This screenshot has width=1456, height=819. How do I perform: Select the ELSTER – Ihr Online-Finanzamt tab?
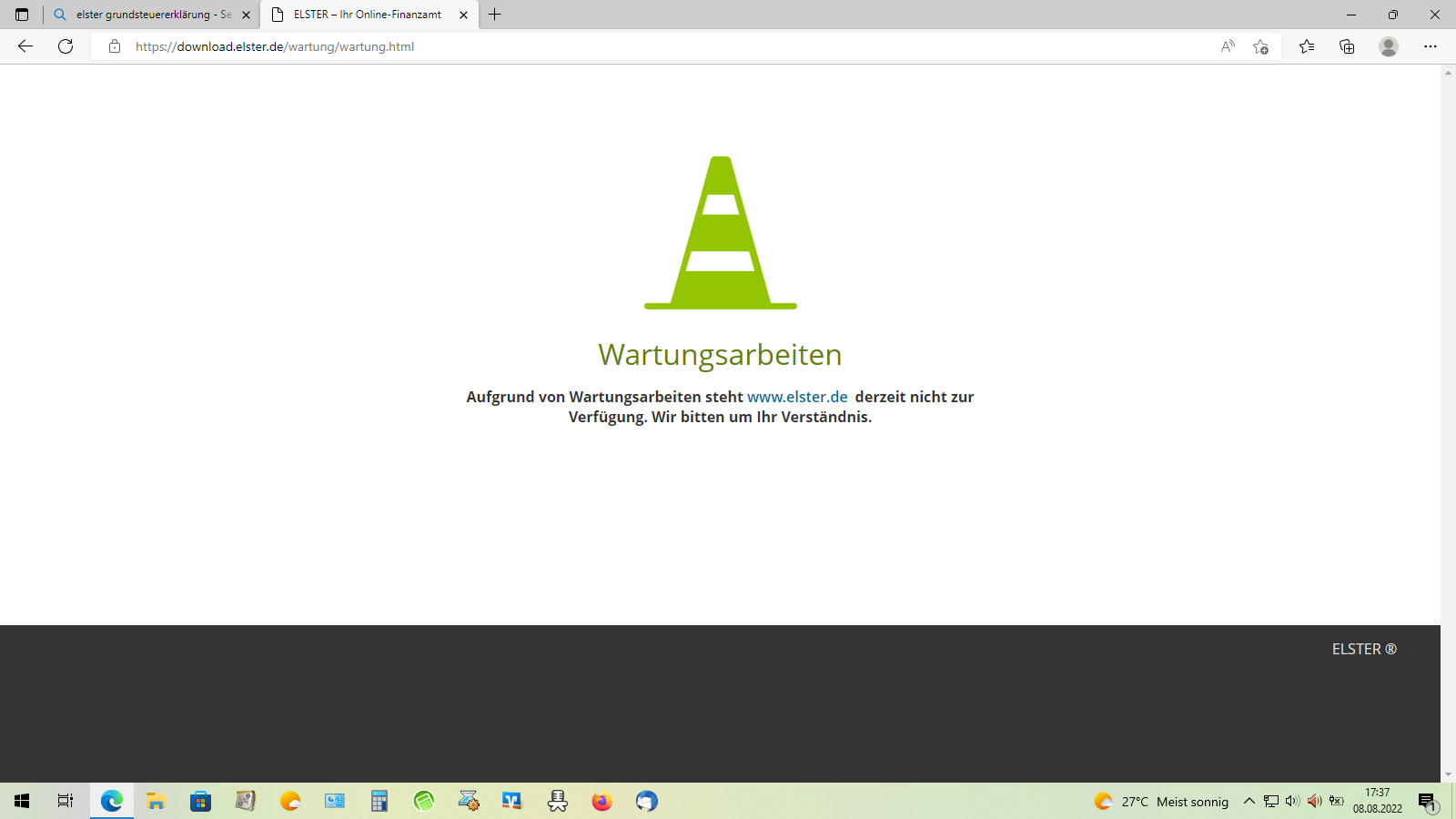coord(364,15)
